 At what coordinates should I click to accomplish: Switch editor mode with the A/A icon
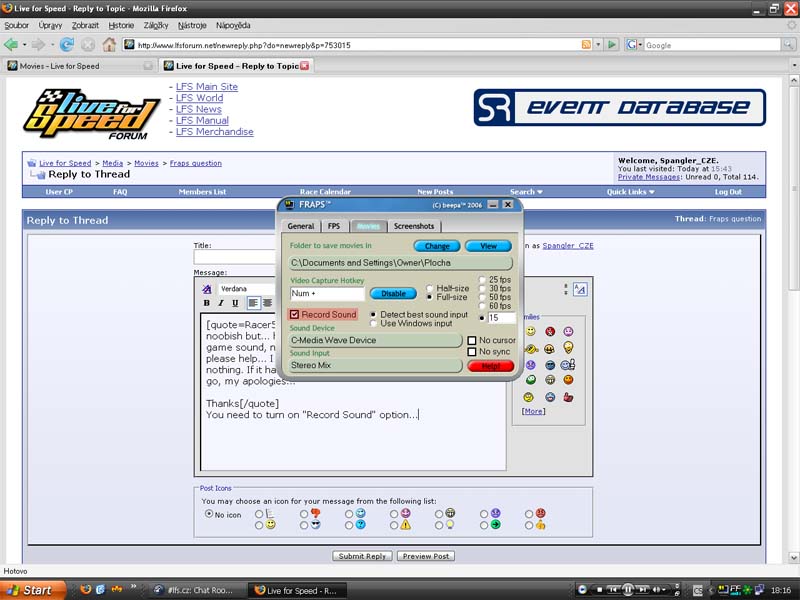tap(580, 289)
